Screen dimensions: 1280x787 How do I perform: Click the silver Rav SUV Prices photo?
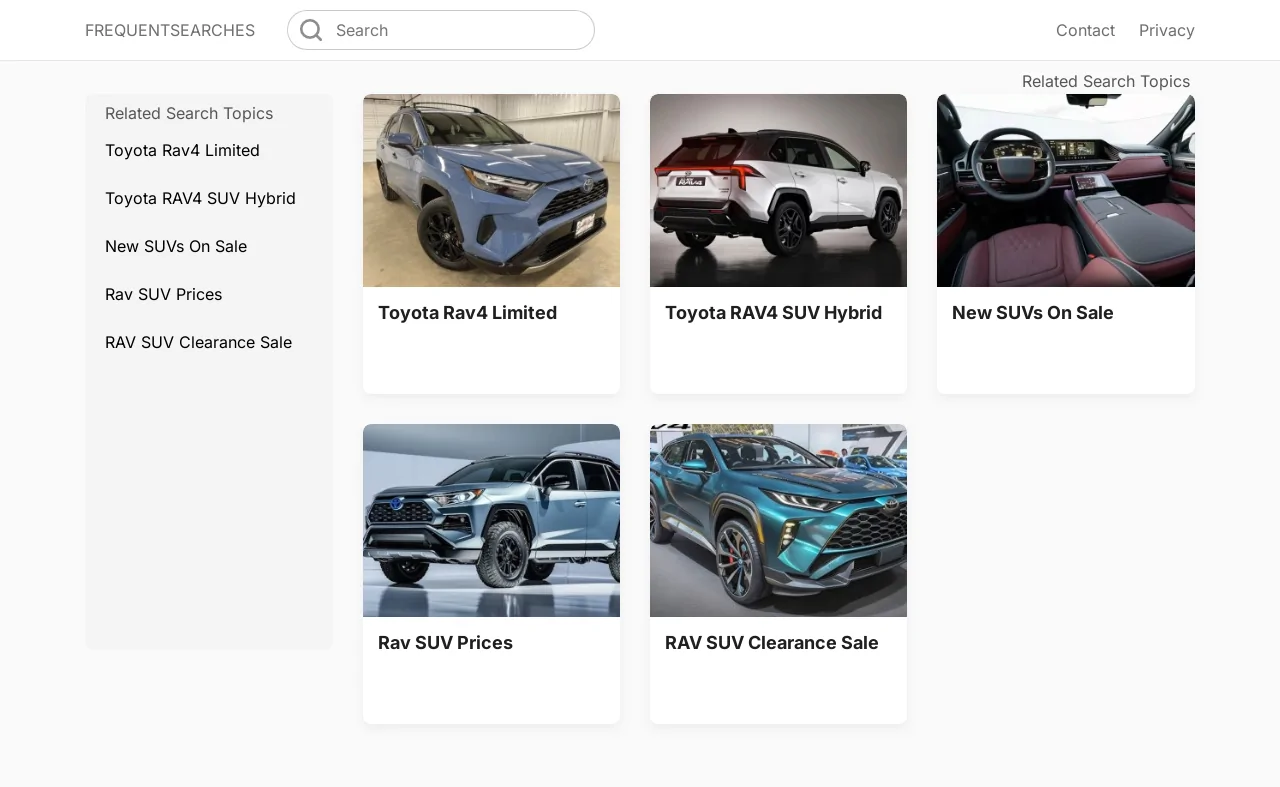(491, 520)
